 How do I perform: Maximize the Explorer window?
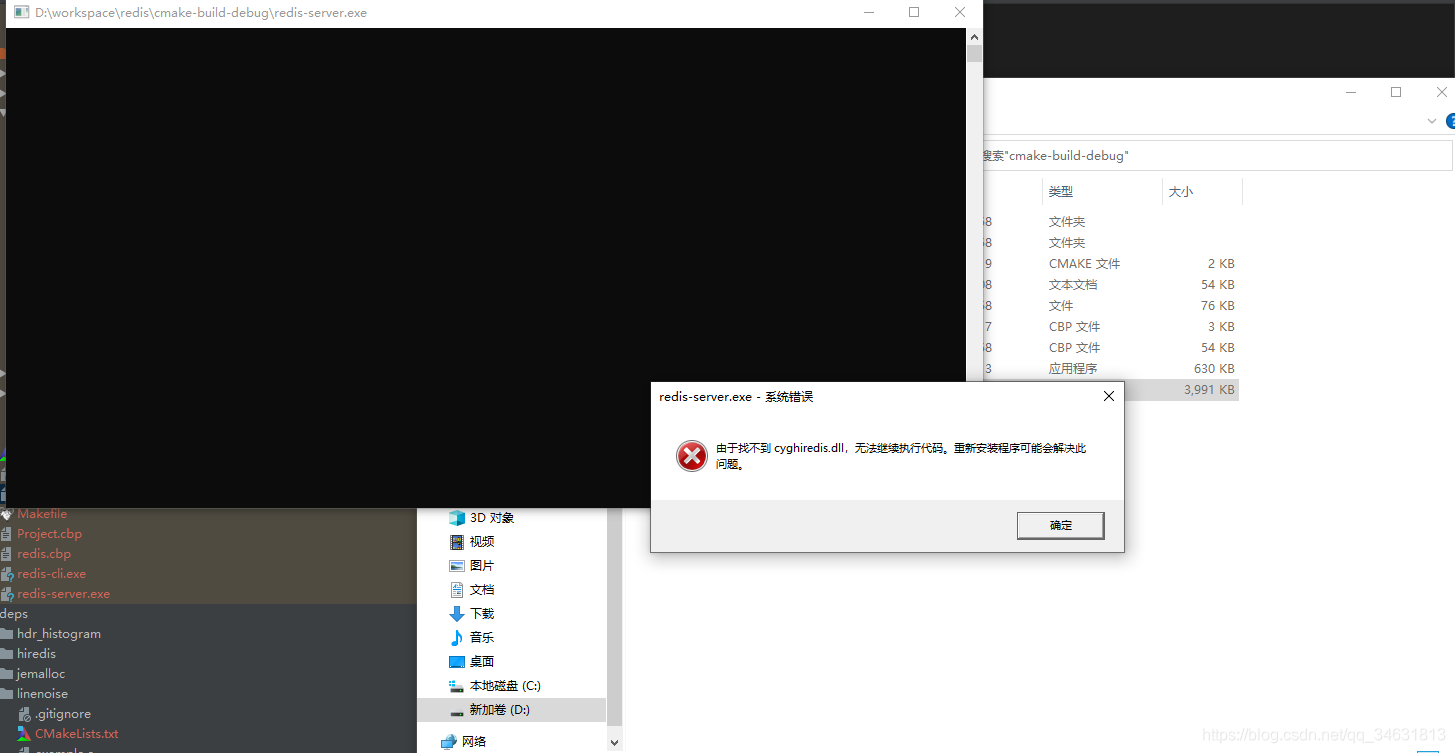click(x=1396, y=92)
